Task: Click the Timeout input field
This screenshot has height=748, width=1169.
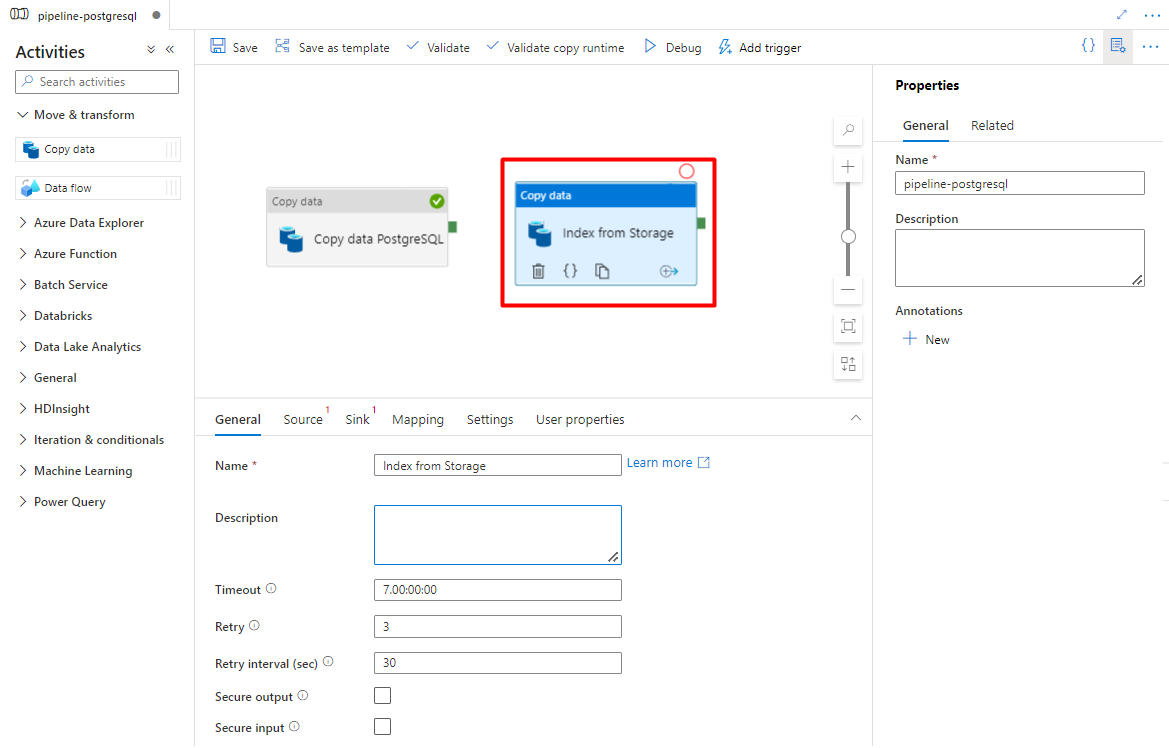Action: 497,590
